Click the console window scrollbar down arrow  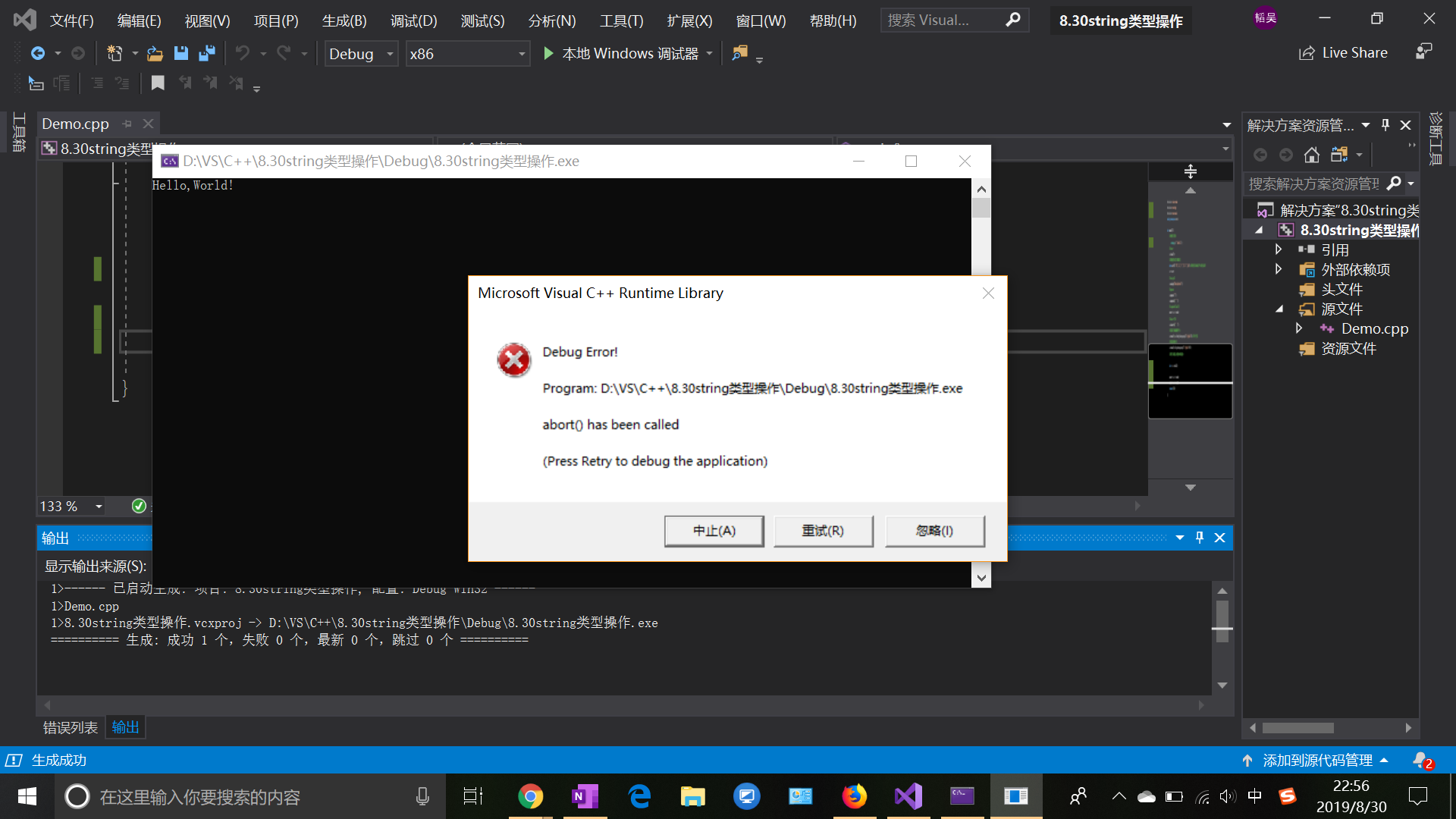click(x=981, y=578)
